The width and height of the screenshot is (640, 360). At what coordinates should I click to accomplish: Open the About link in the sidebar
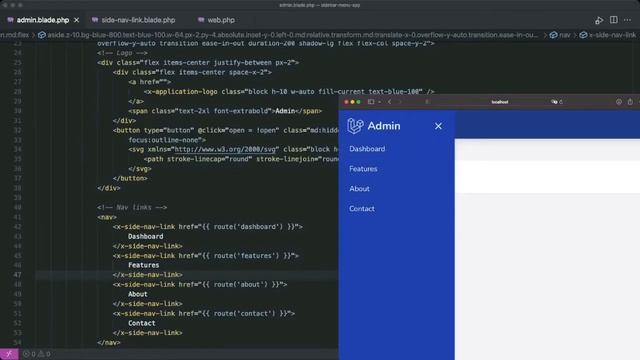click(x=359, y=189)
